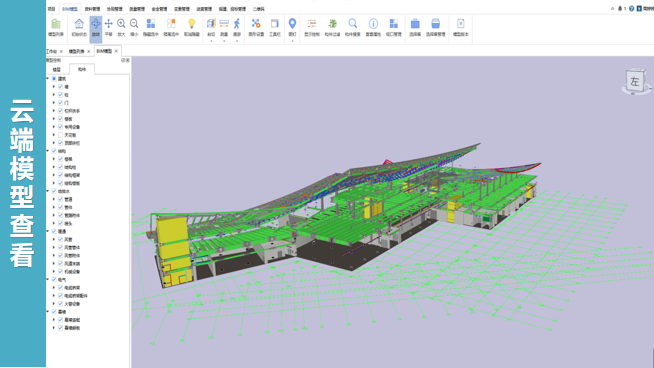Image resolution: width=654 pixels, height=368 pixels.
Task: Collapse the 结构 (structure) tree group arrow
Action: (x=48, y=151)
